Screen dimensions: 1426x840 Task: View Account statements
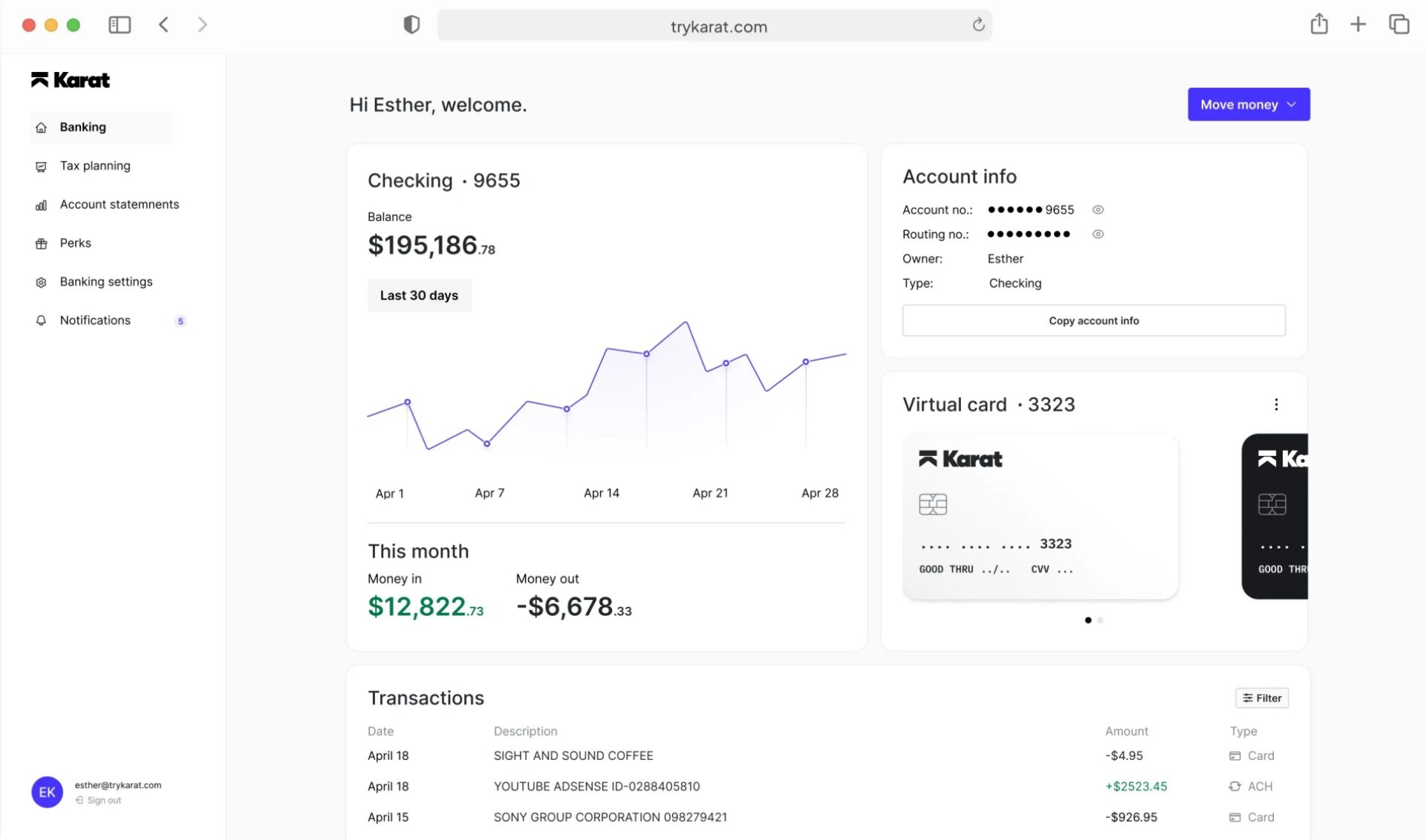119,204
